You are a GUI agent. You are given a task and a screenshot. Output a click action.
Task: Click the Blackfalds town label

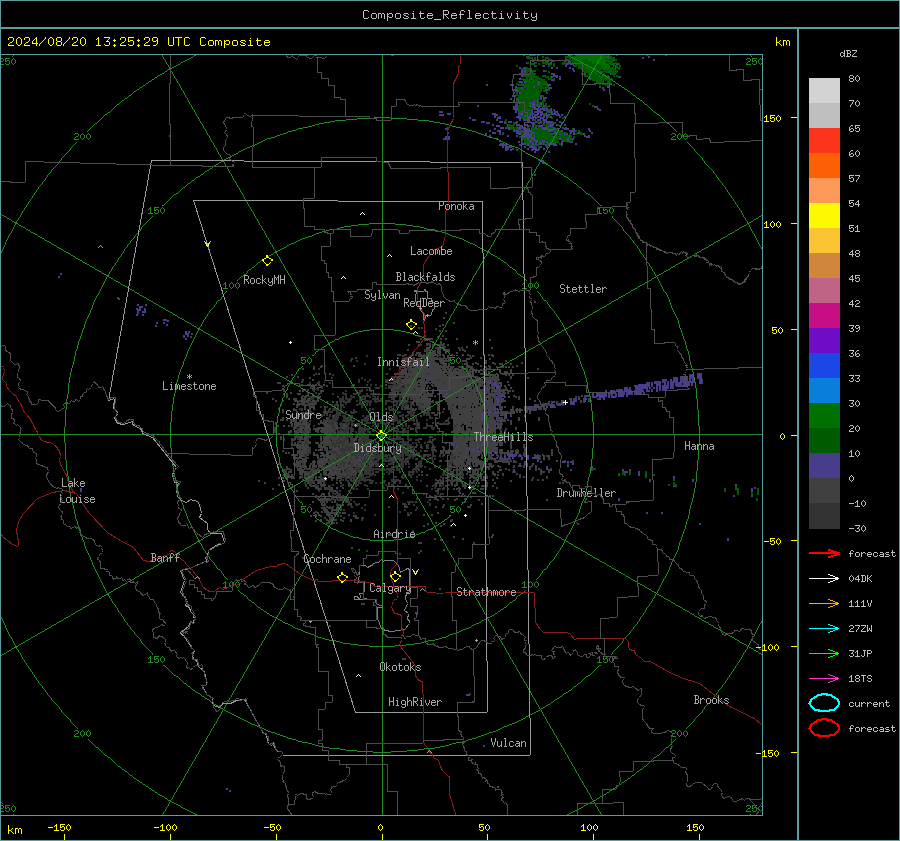pos(425,277)
